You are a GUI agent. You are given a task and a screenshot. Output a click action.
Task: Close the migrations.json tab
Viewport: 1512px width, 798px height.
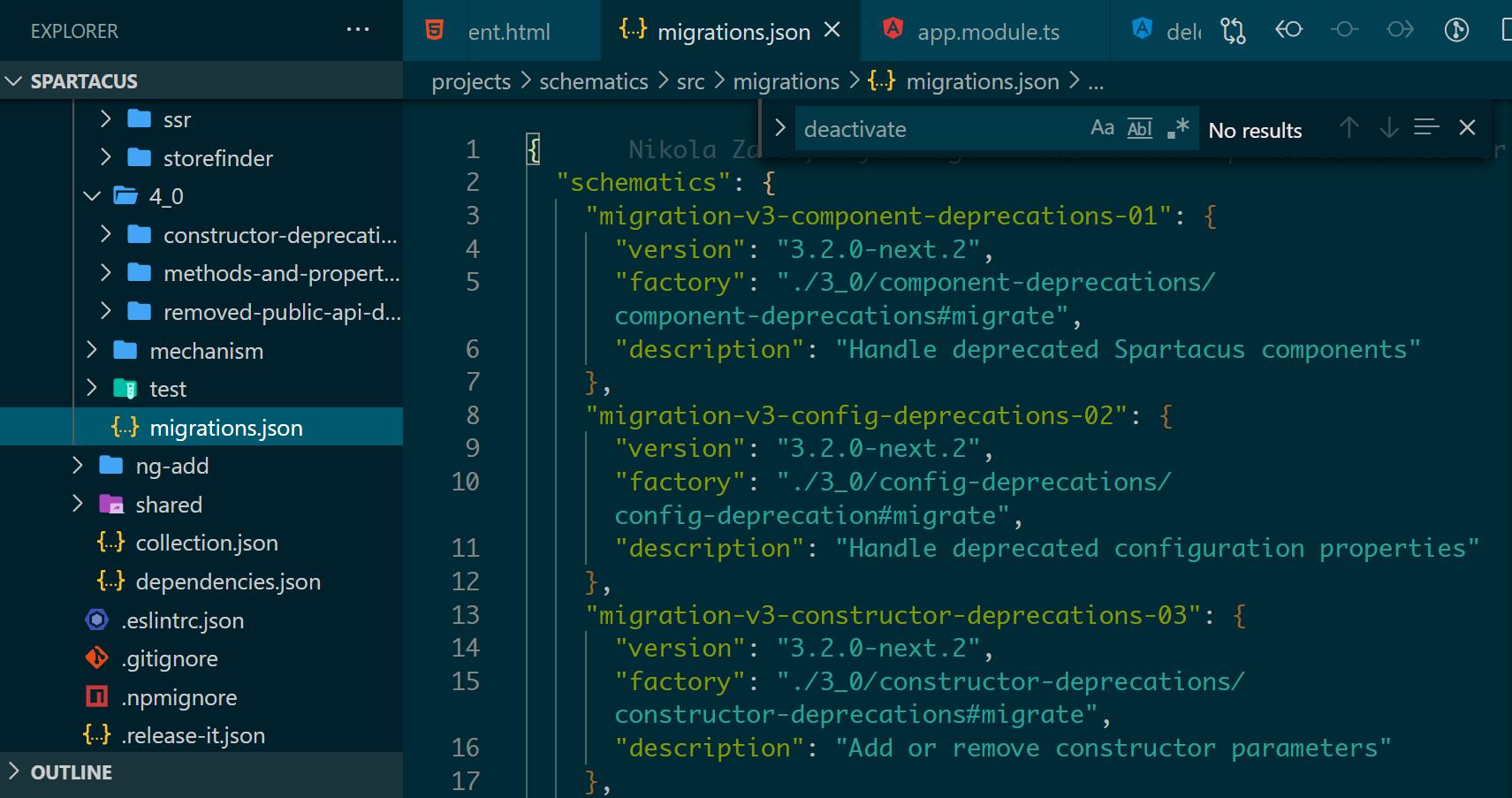click(832, 31)
